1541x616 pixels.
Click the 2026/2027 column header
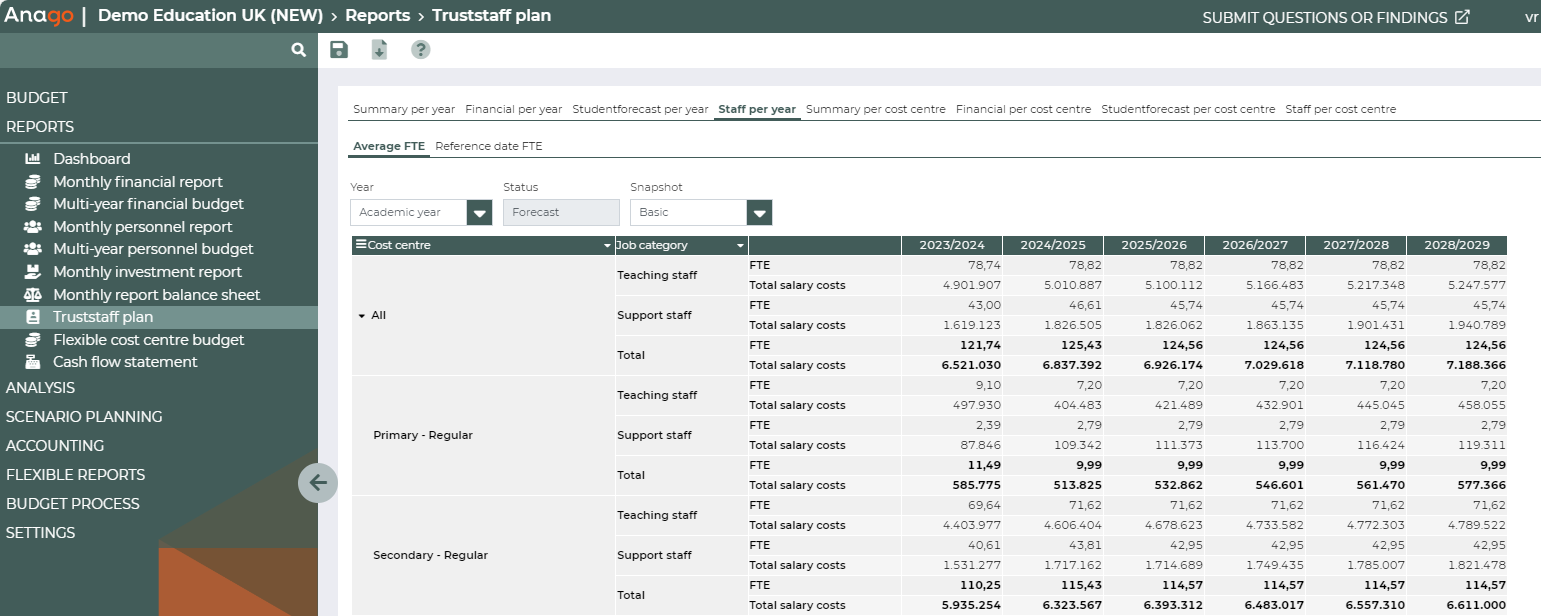[1255, 245]
